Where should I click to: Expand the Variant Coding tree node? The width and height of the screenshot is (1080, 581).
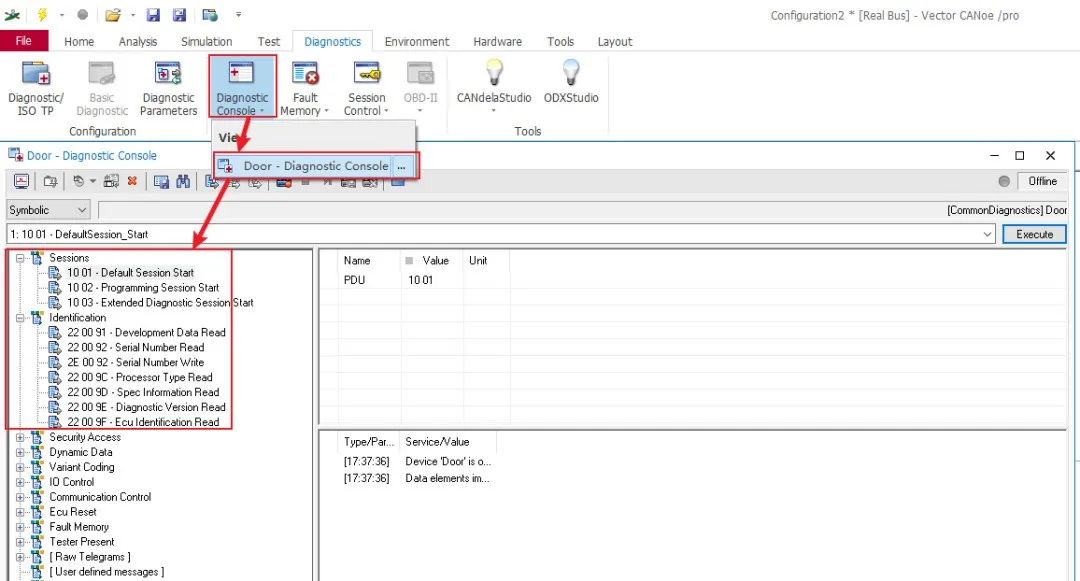20,467
